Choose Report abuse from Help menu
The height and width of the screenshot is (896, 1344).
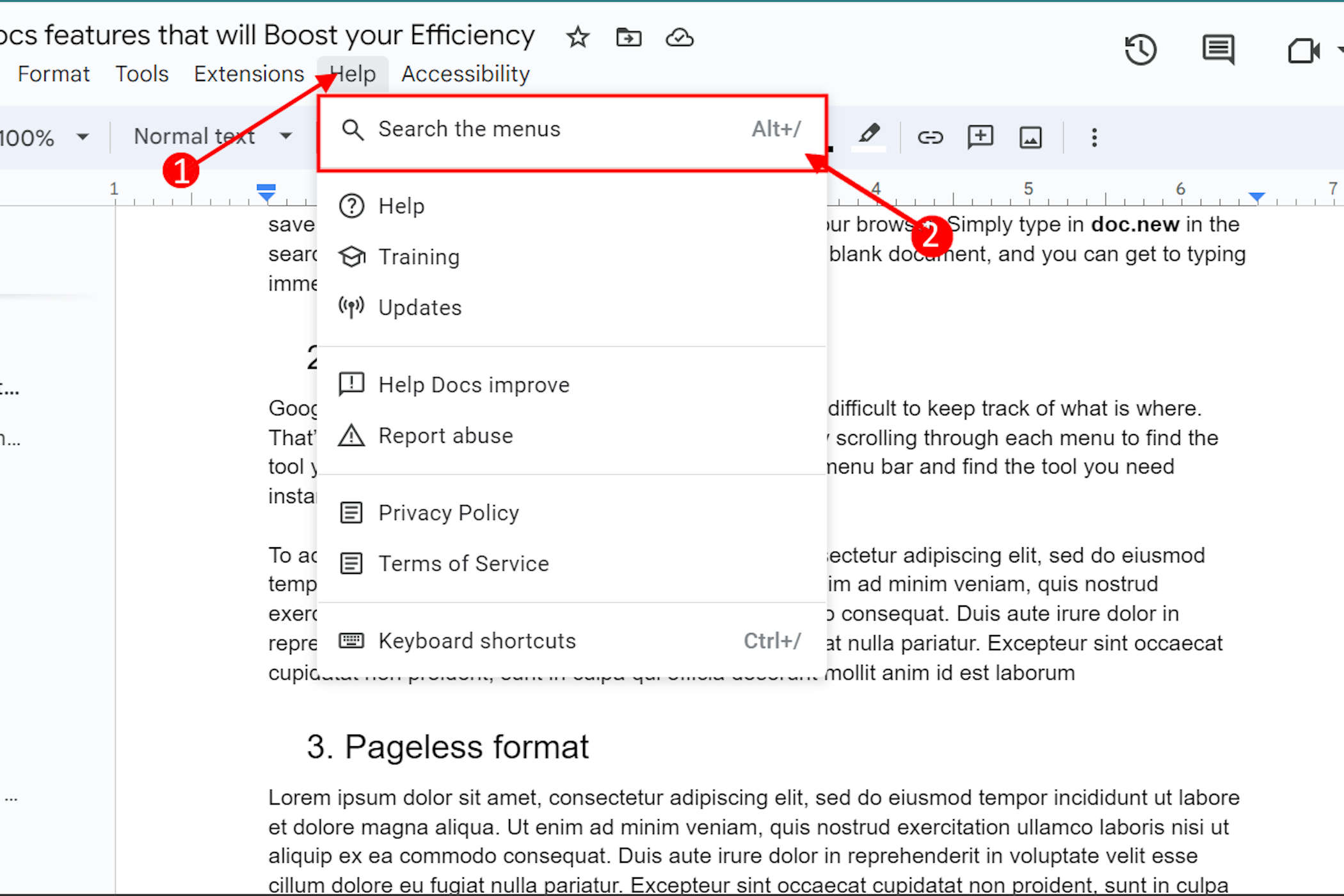click(445, 436)
